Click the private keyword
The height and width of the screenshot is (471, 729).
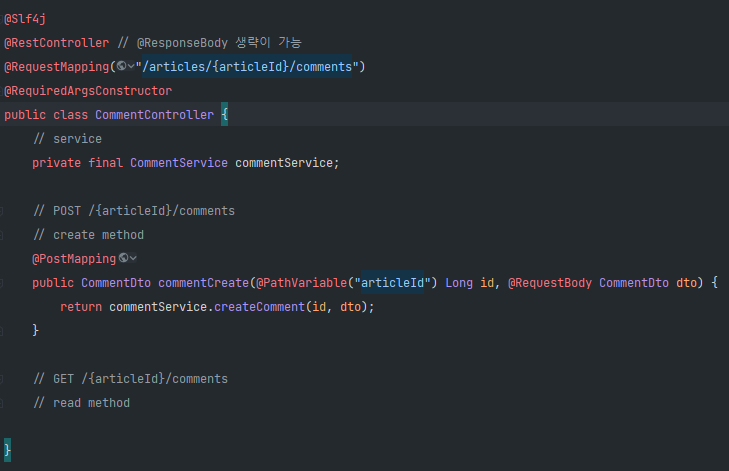tap(57, 163)
